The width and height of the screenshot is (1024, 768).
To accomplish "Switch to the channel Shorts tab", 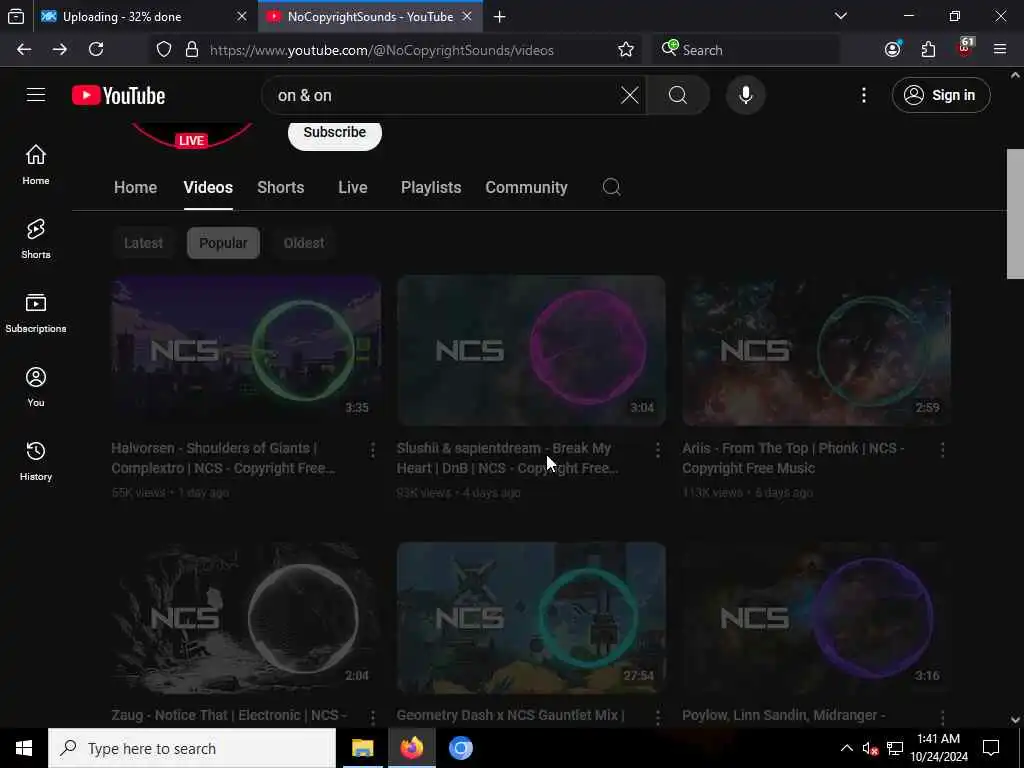I will (281, 187).
